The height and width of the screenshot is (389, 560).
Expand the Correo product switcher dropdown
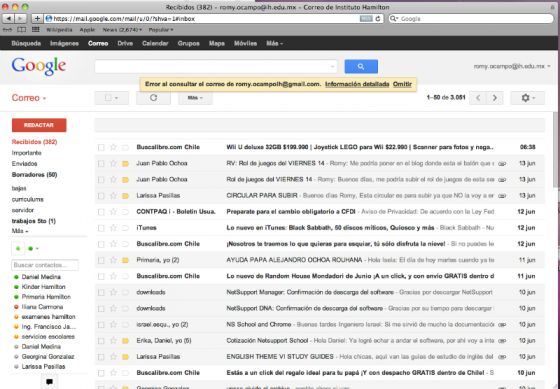click(29, 98)
